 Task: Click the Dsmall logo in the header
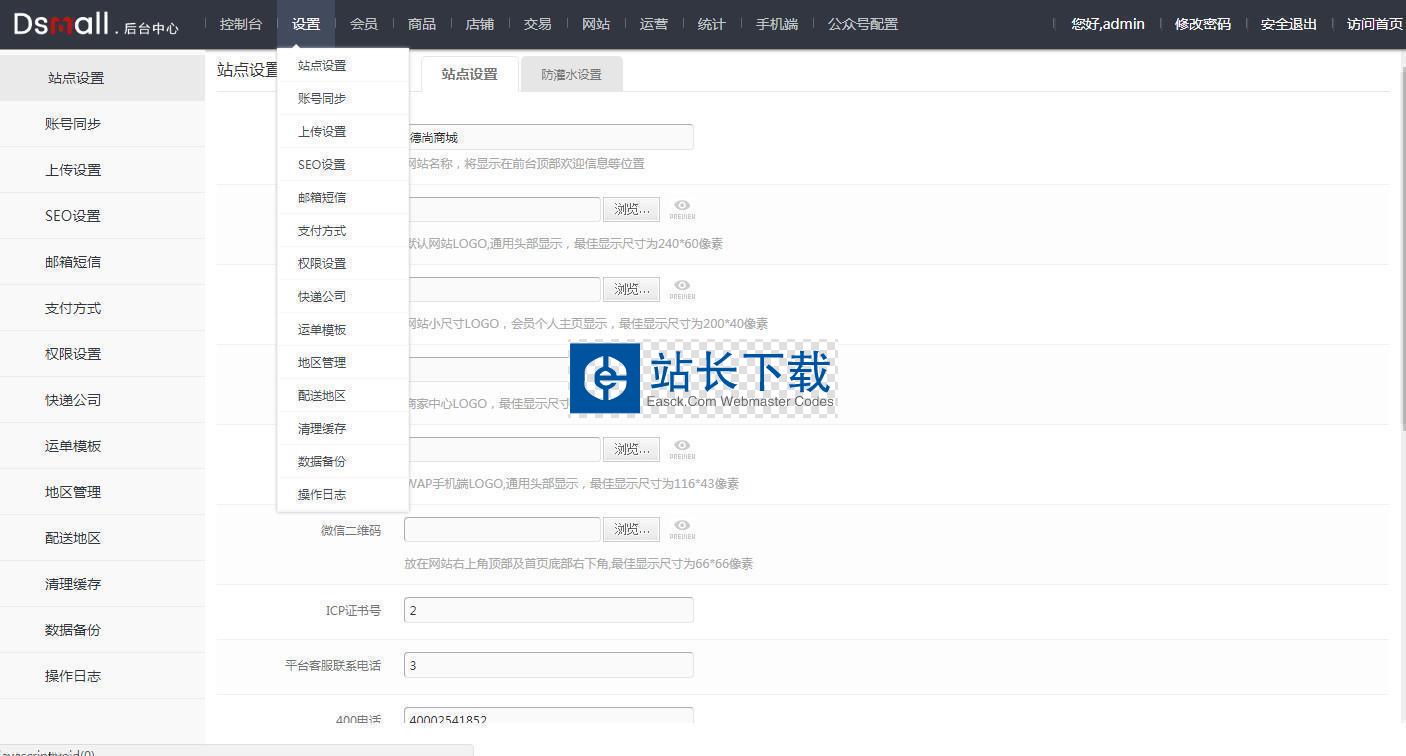click(62, 24)
